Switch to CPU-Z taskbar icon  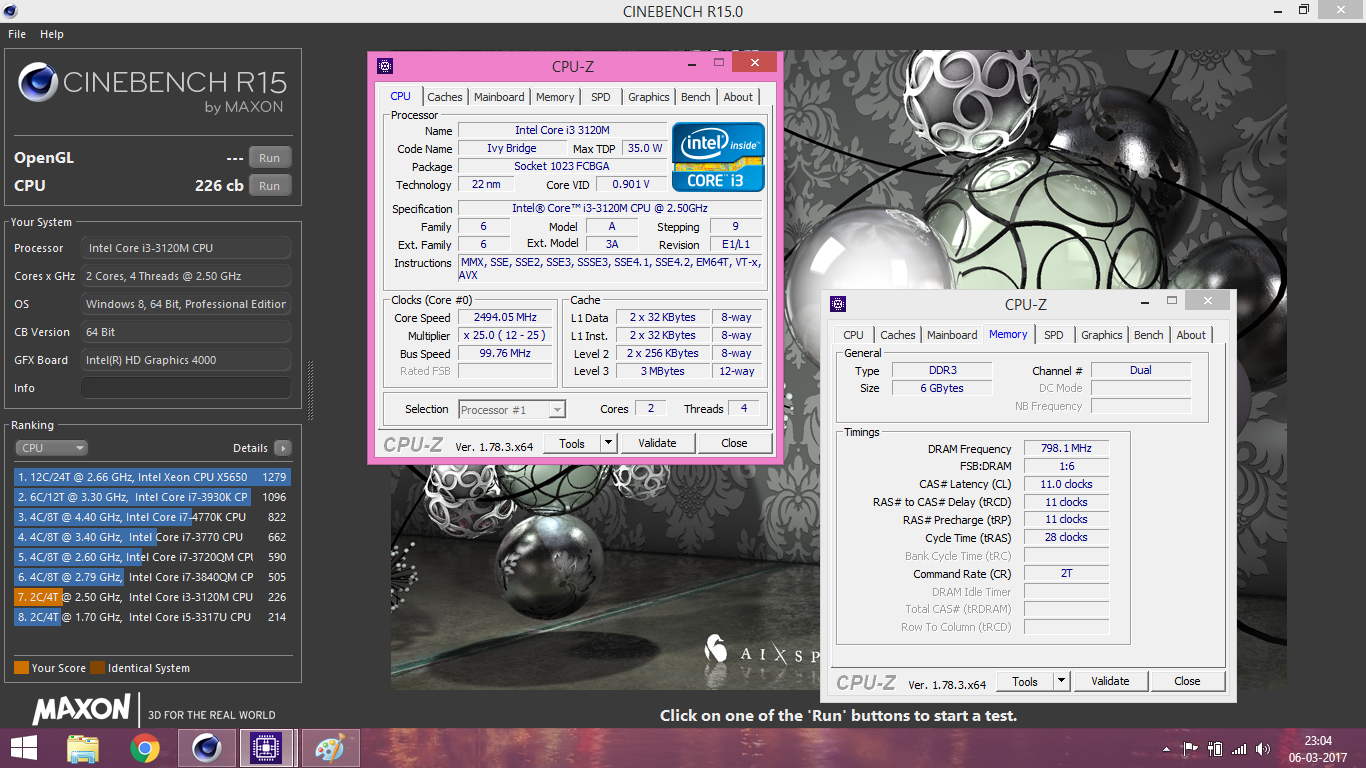click(266, 748)
